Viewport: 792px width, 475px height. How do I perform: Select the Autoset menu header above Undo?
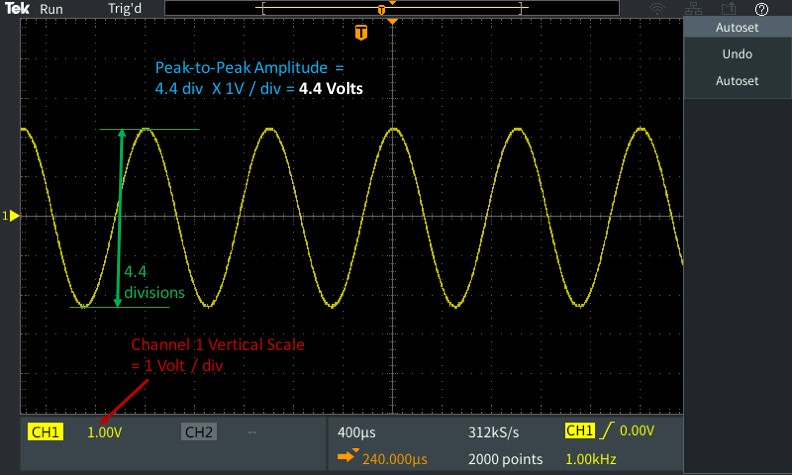pyautogui.click(x=737, y=28)
